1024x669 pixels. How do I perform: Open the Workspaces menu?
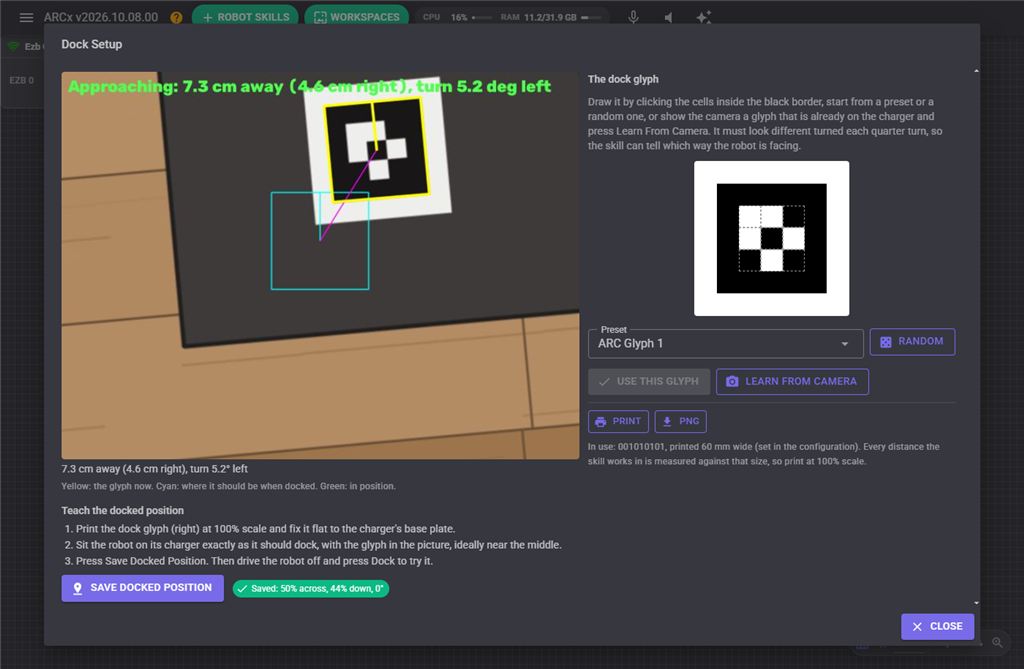(x=357, y=17)
